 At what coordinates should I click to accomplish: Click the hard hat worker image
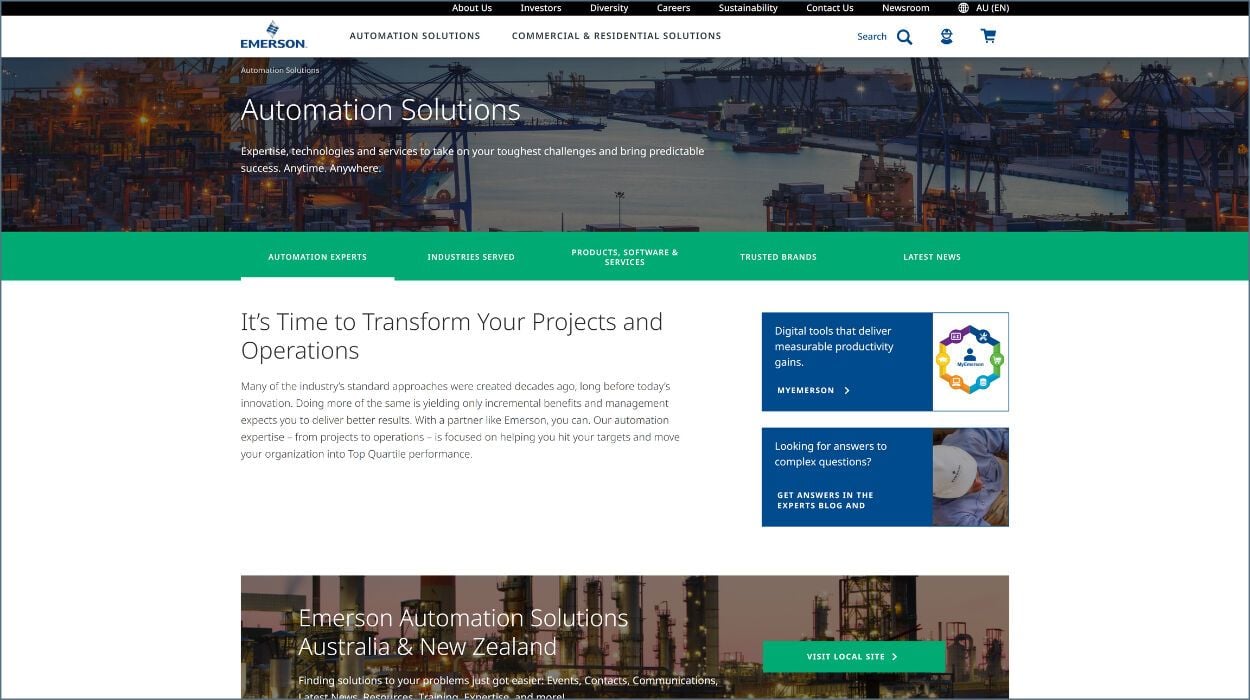970,477
